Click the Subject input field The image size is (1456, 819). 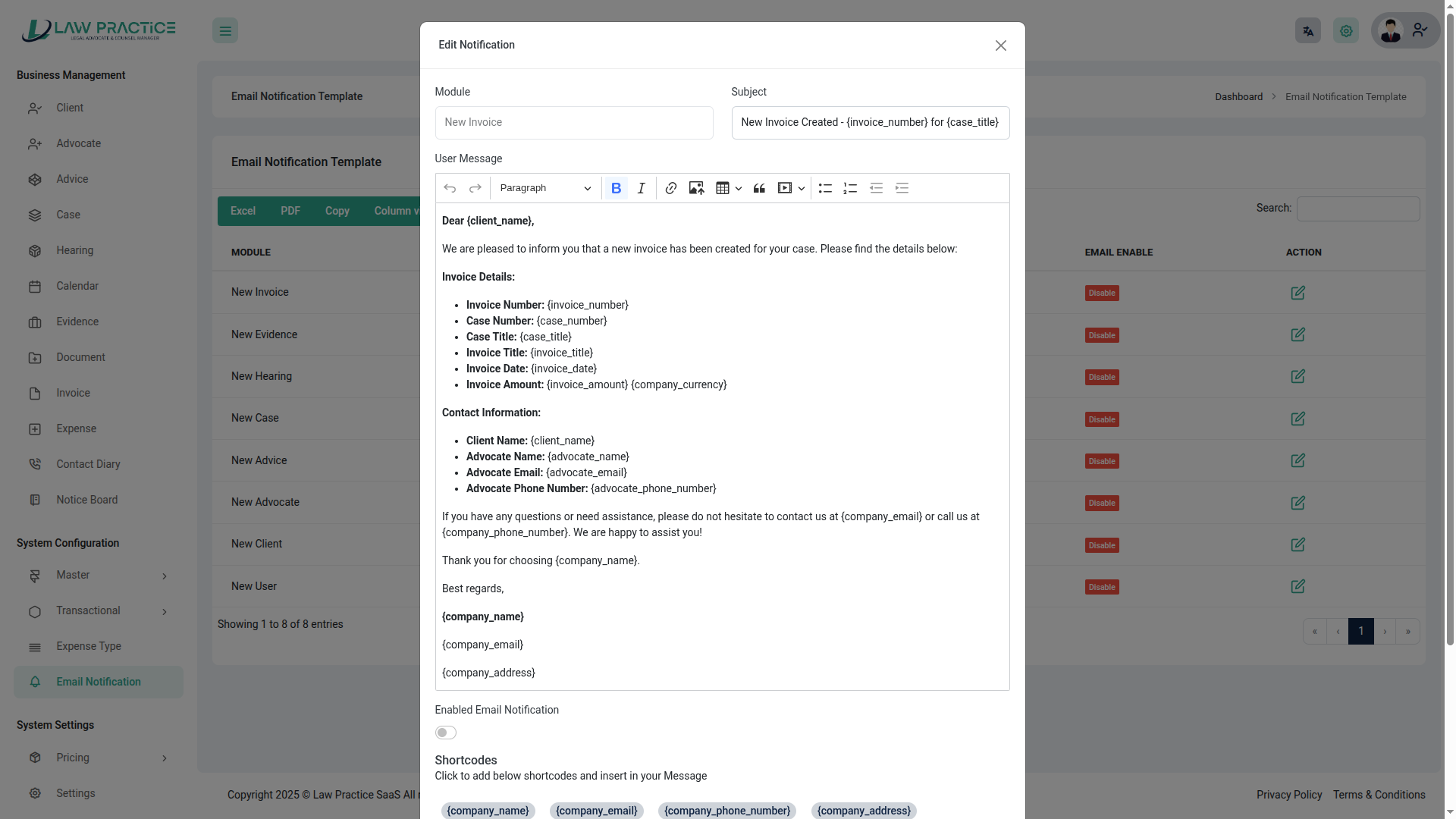point(870,123)
